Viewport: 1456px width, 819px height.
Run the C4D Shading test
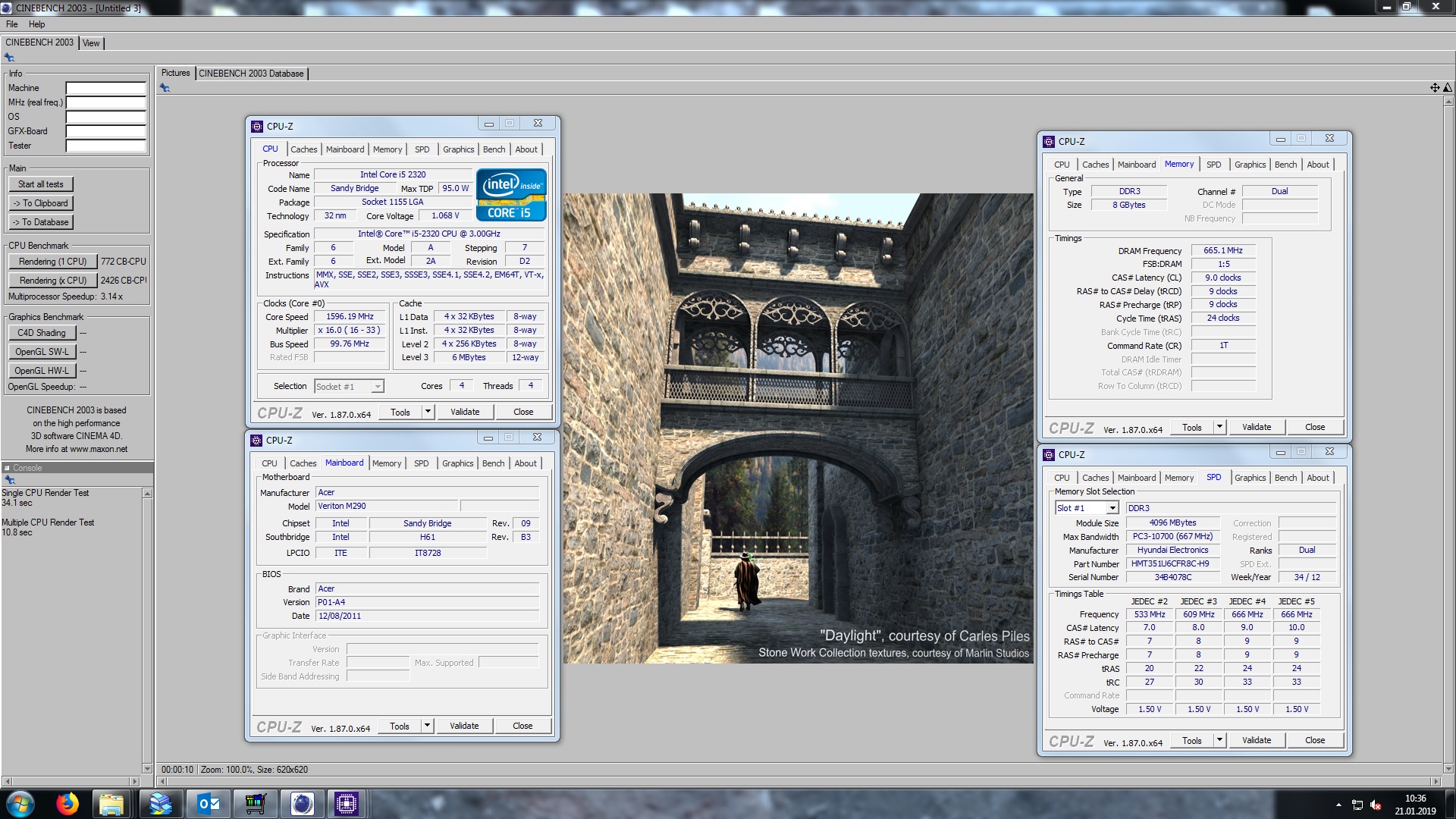[42, 333]
